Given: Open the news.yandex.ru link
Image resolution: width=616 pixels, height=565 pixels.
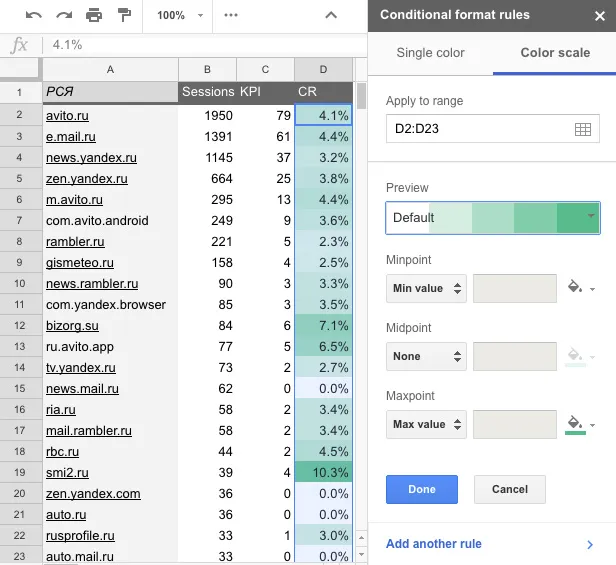Looking at the screenshot, I should (x=91, y=158).
